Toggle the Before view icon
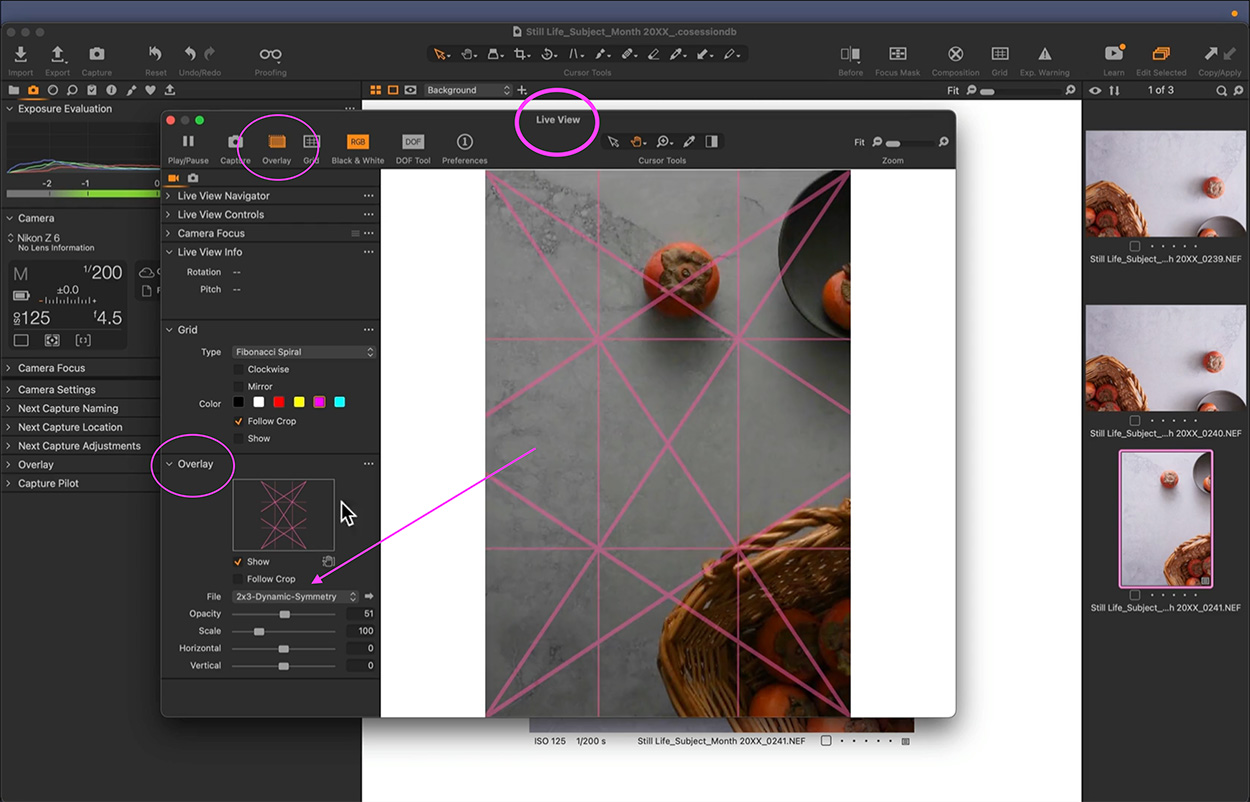 [x=850, y=54]
